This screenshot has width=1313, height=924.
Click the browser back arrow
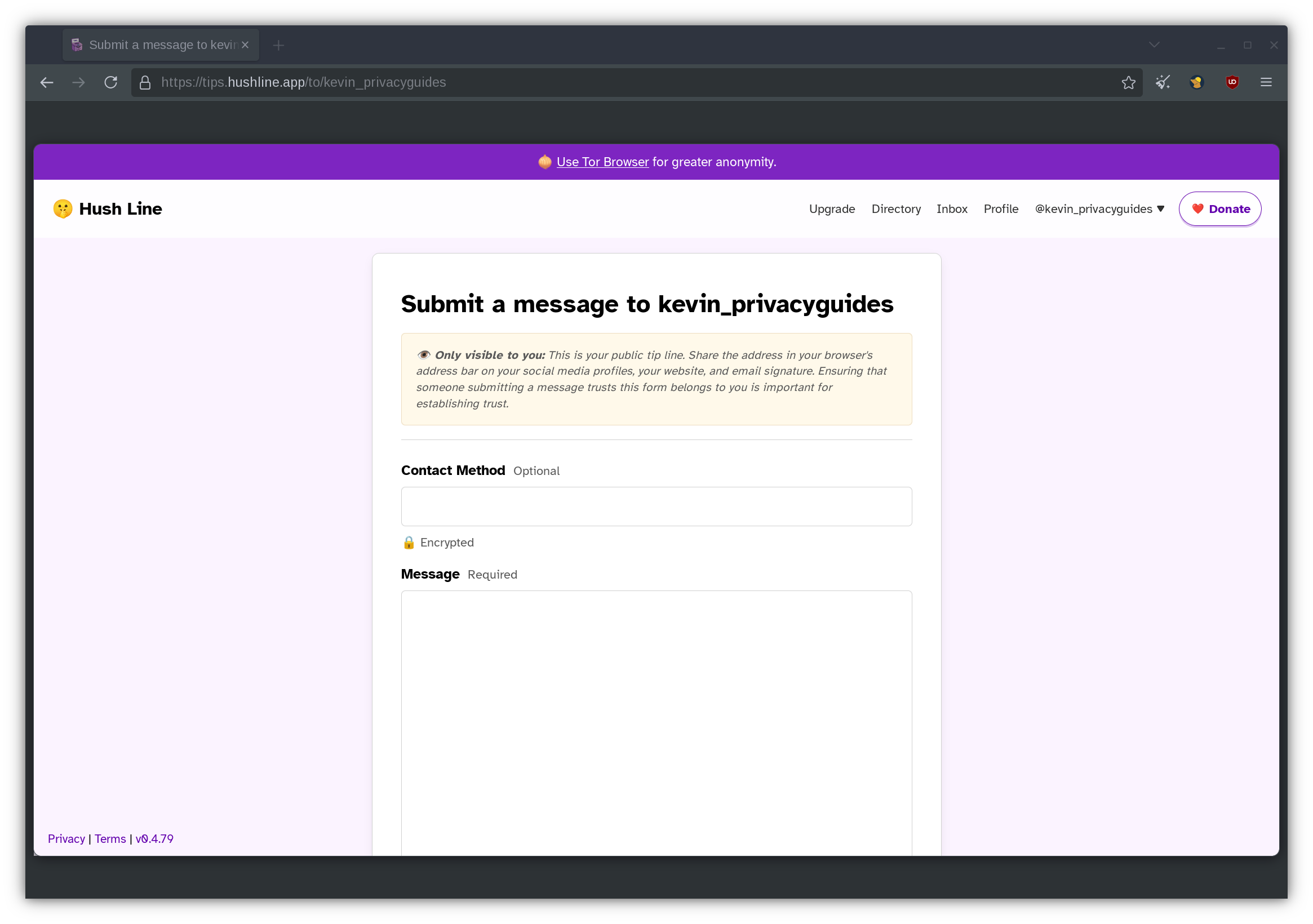point(47,82)
